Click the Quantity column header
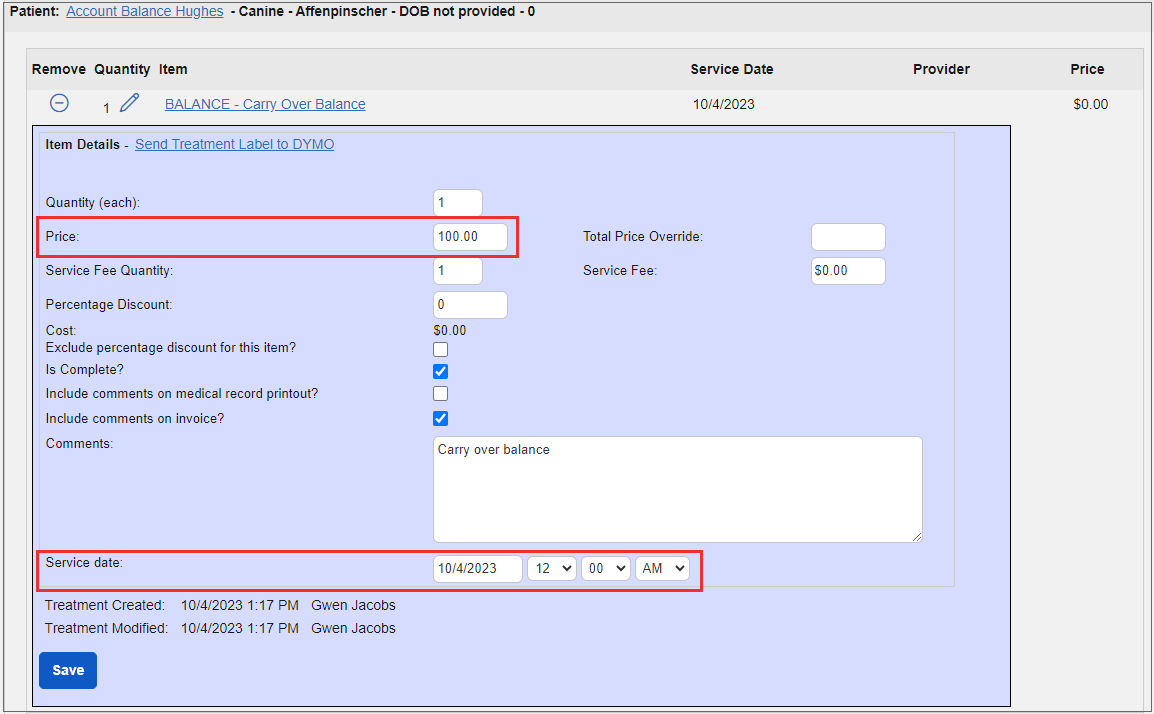This screenshot has width=1154, height=714. tap(122, 69)
